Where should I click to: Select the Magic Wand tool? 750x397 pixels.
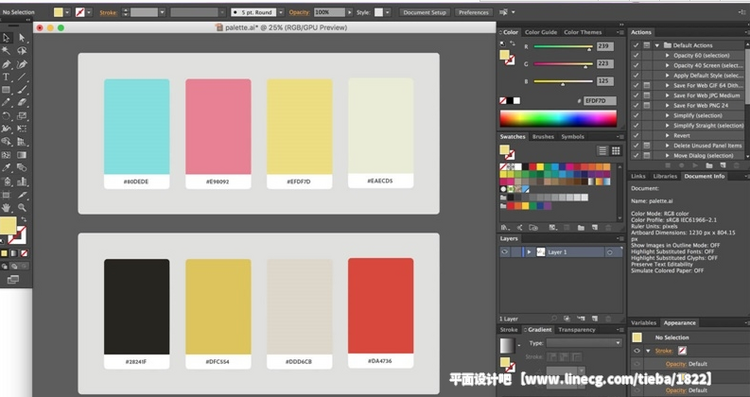pyautogui.click(x=6, y=51)
